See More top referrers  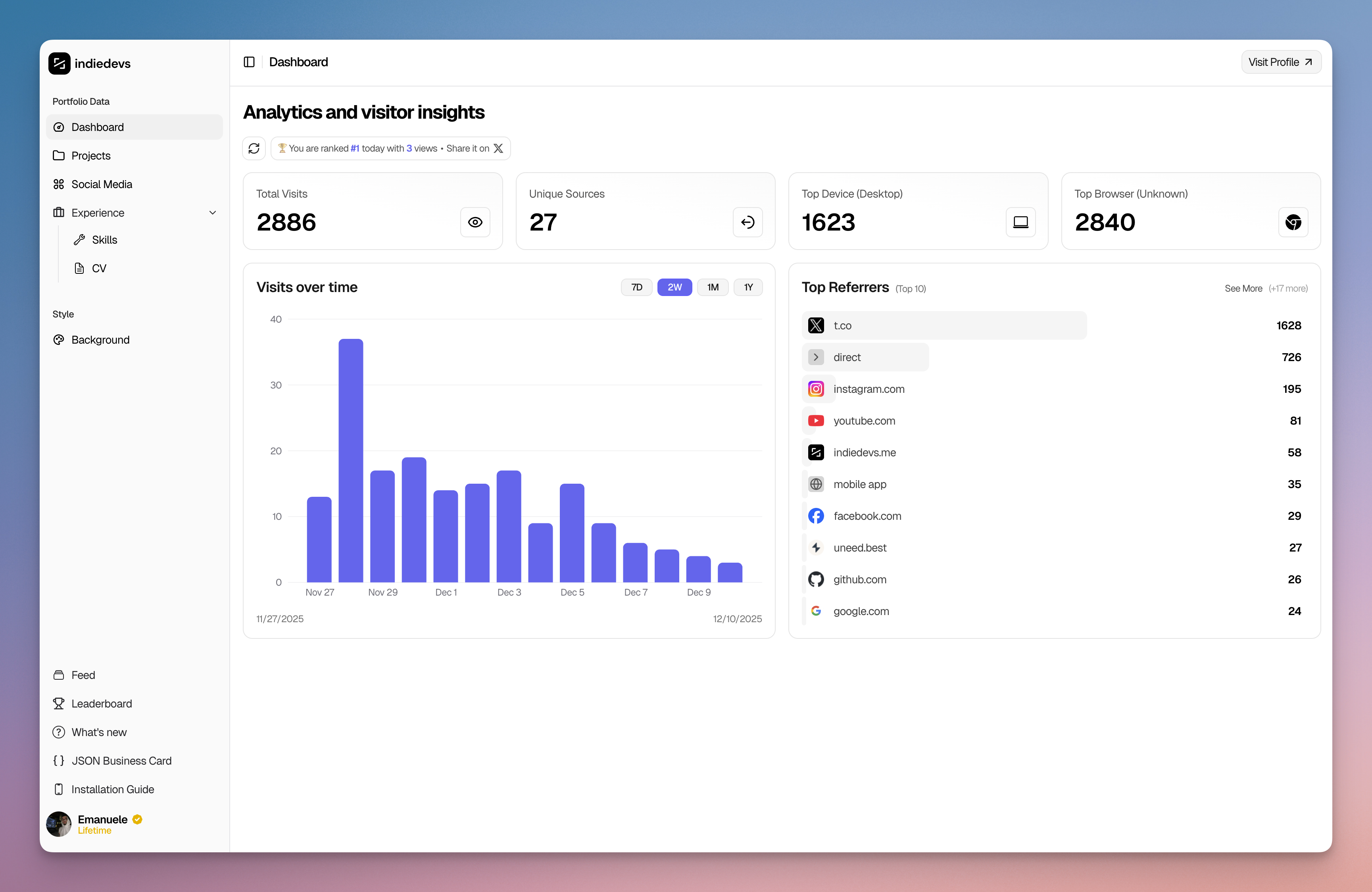(x=1243, y=288)
